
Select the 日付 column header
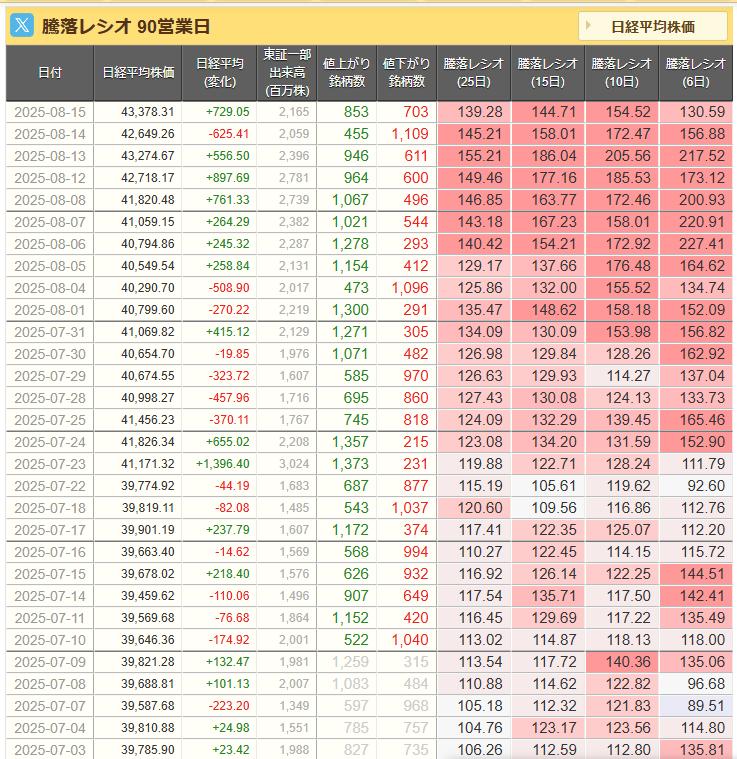click(x=49, y=72)
